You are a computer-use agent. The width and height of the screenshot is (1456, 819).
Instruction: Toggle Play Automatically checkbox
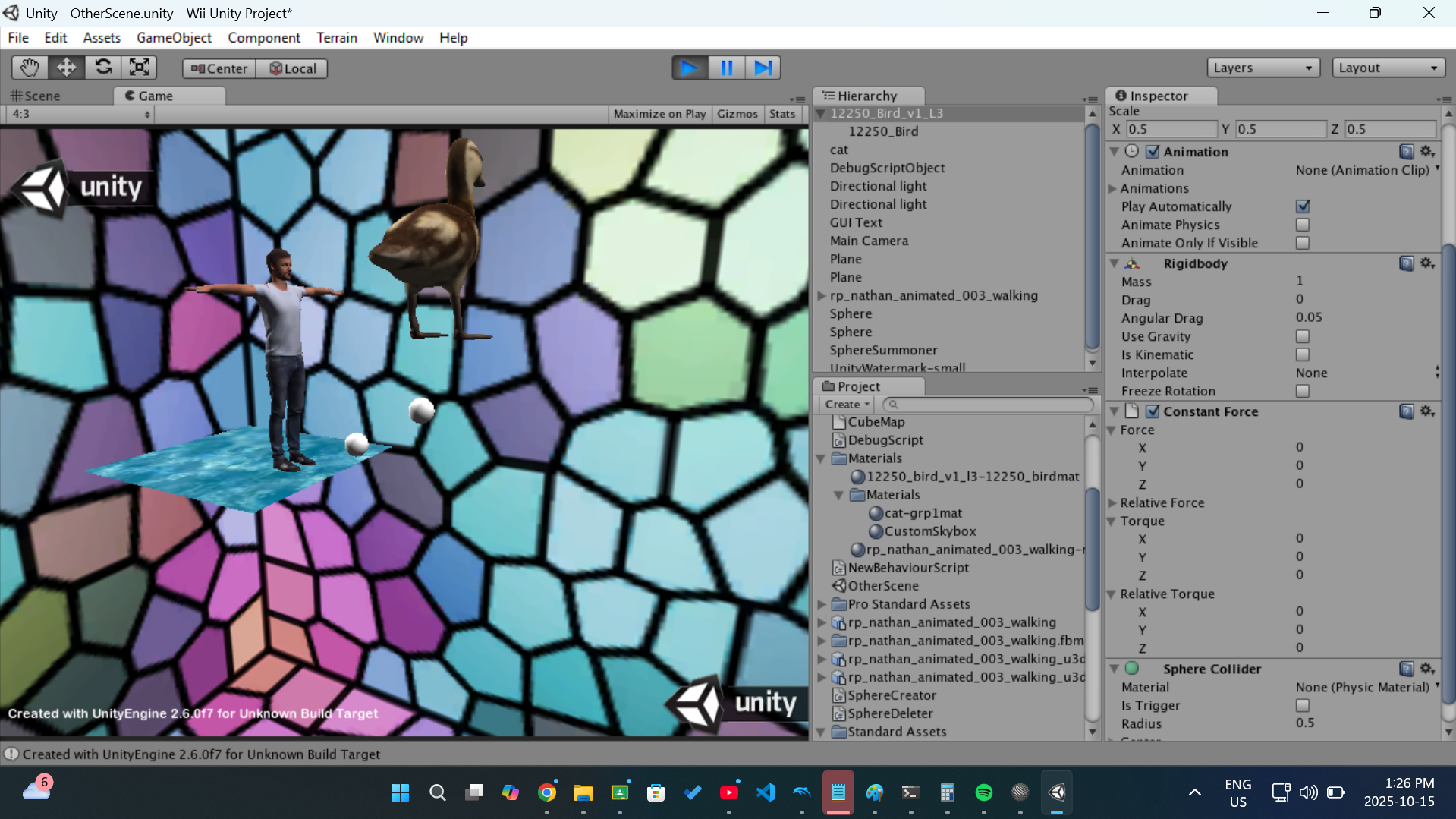1303,206
